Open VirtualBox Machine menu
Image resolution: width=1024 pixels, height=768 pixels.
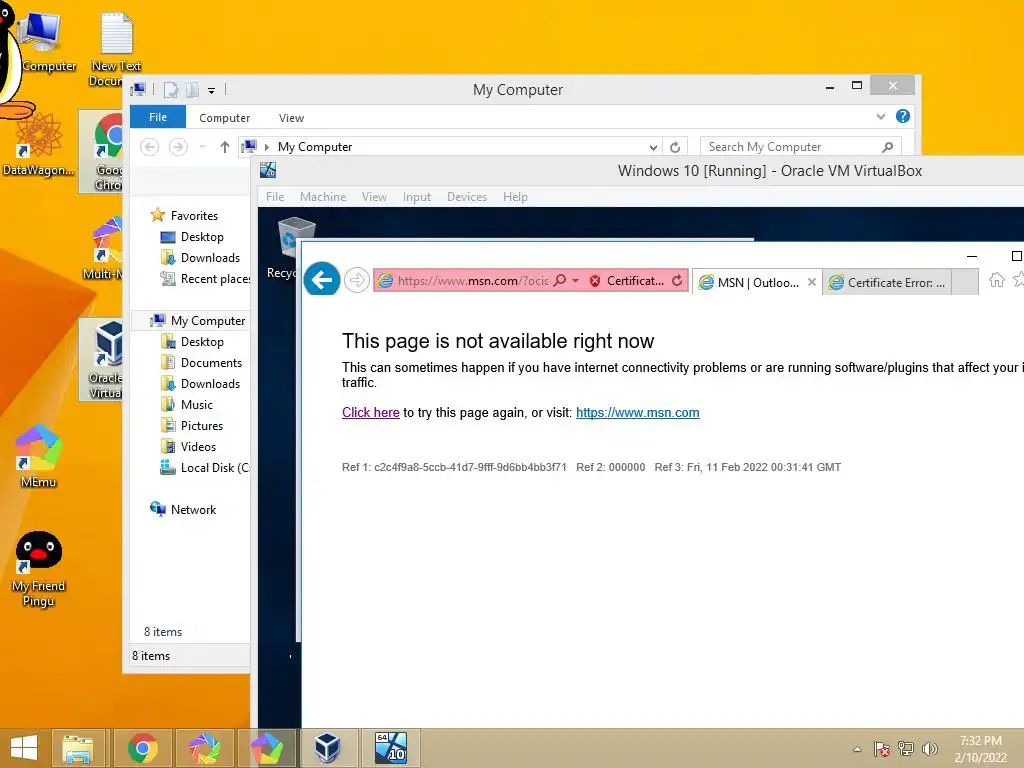[x=323, y=197]
